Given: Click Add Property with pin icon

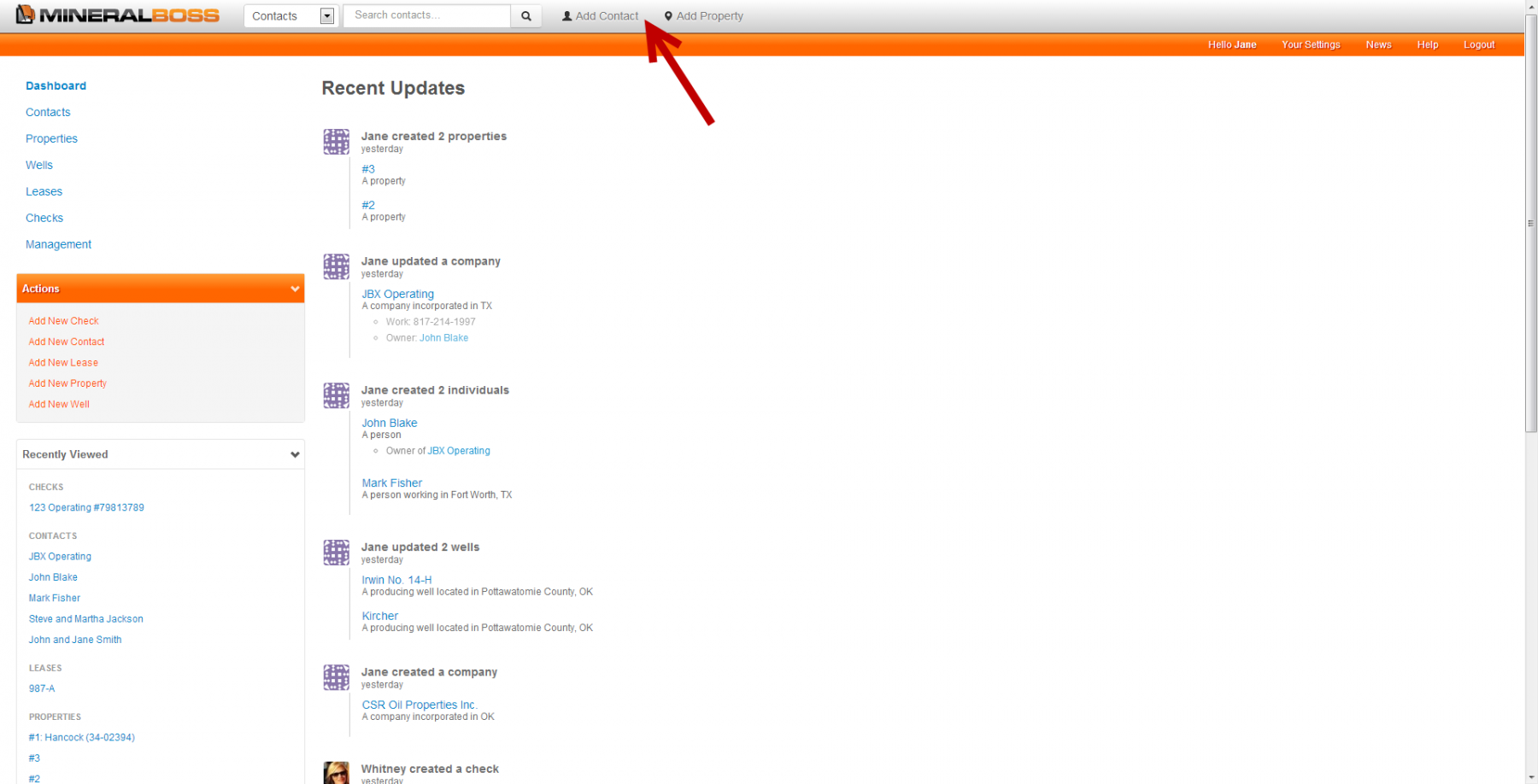Looking at the screenshot, I should click(703, 16).
